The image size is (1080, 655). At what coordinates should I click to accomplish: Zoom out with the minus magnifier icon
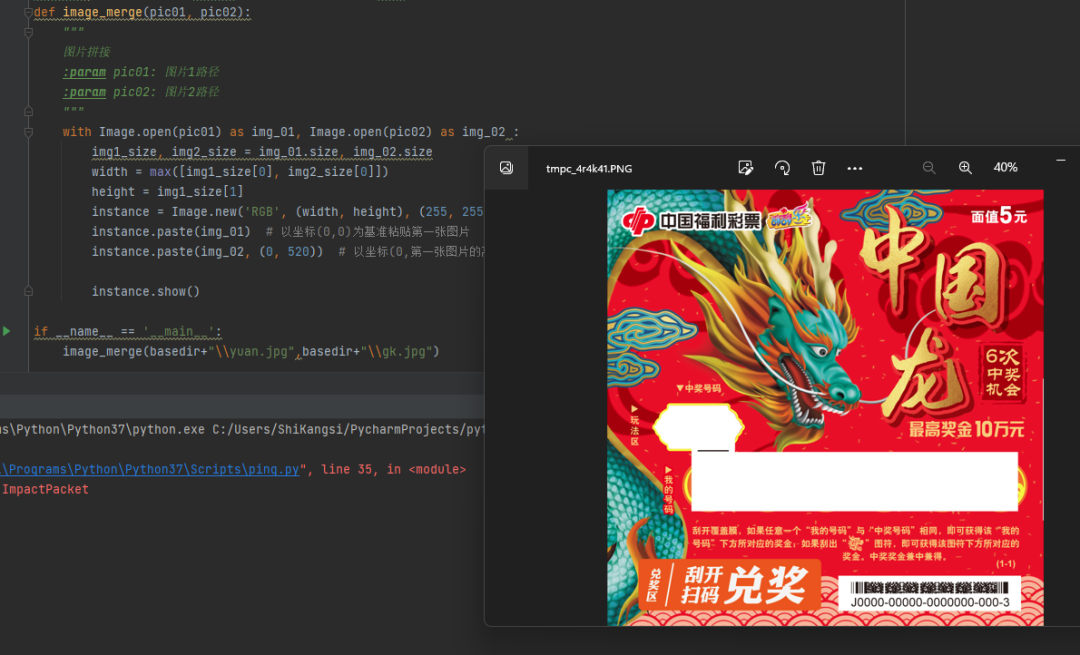(x=928, y=167)
